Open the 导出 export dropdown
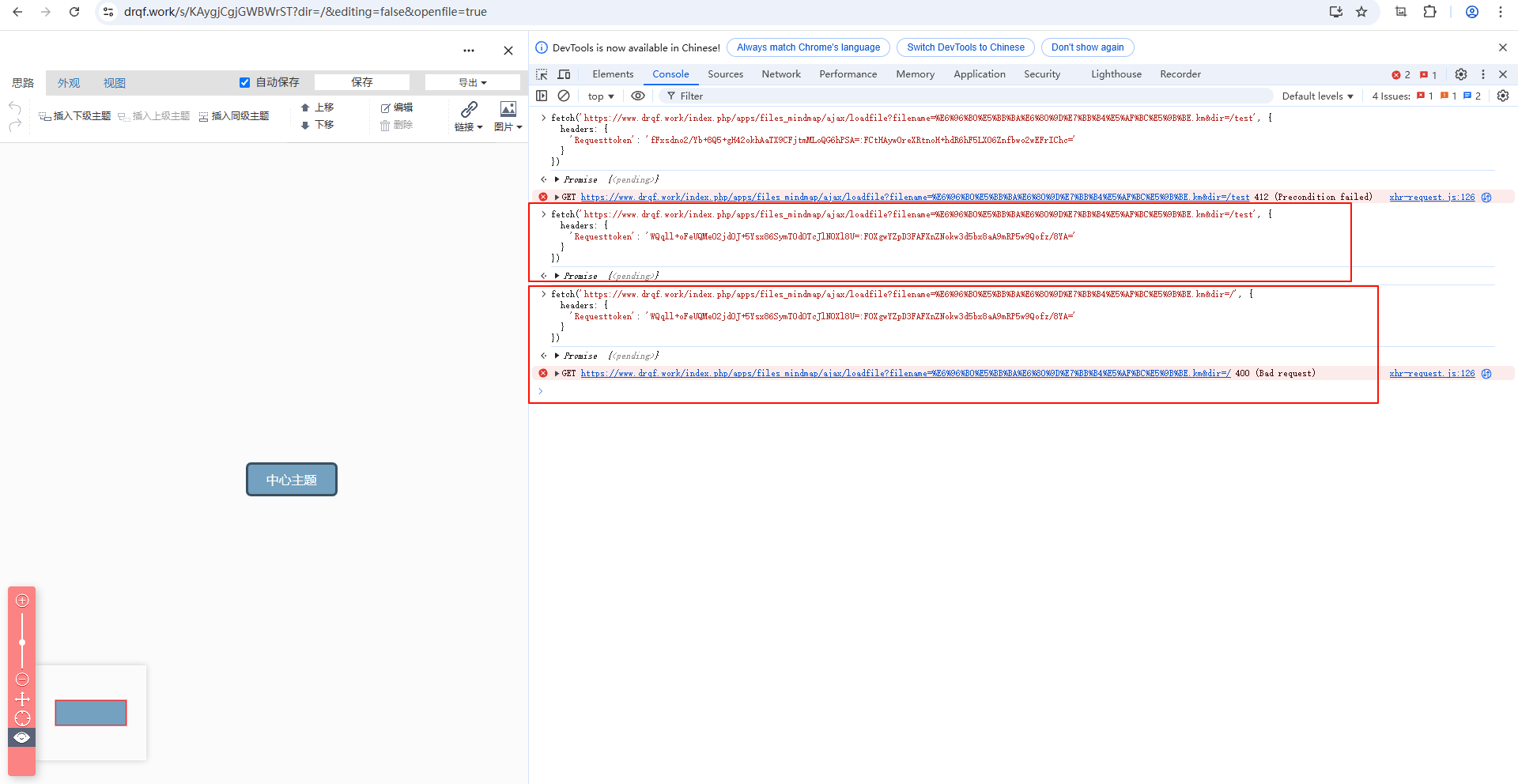This screenshot has height=784, width=1518. 473,82
